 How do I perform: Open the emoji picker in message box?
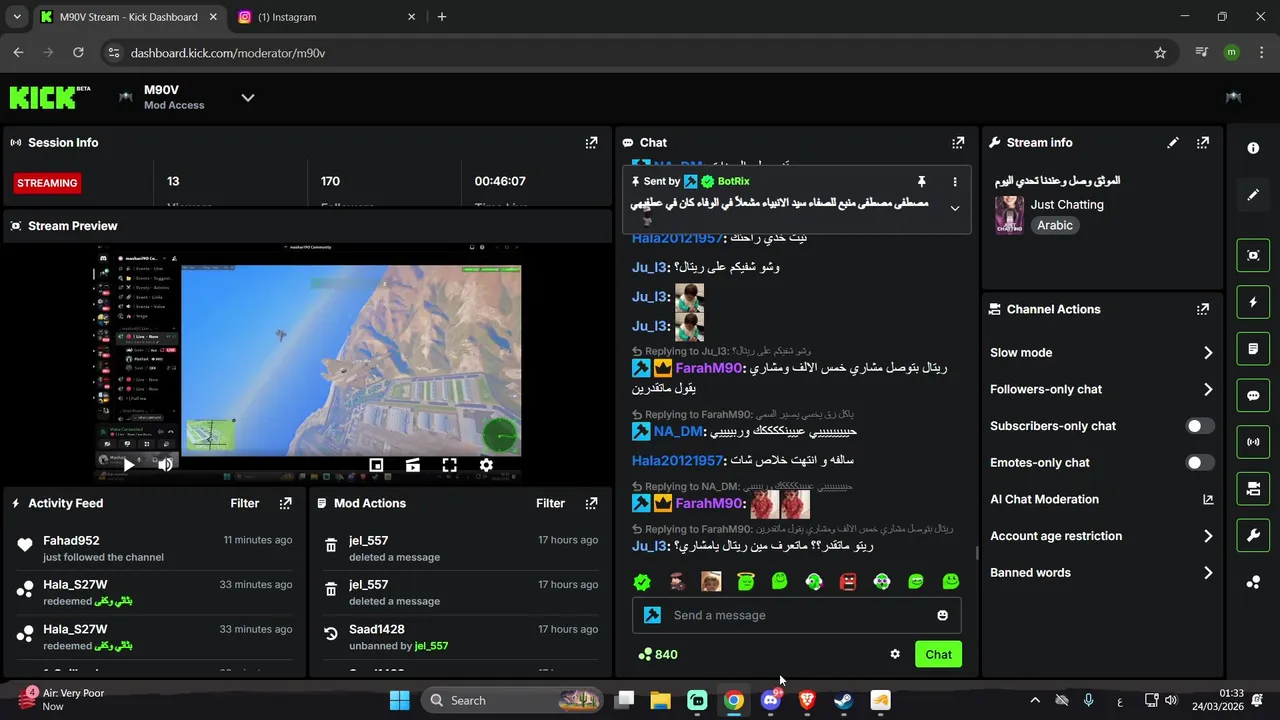point(942,615)
